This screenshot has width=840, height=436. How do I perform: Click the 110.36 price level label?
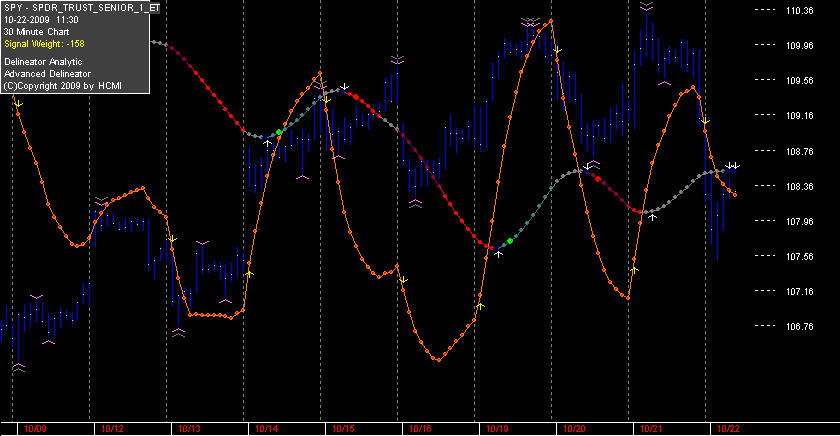[x=799, y=11]
